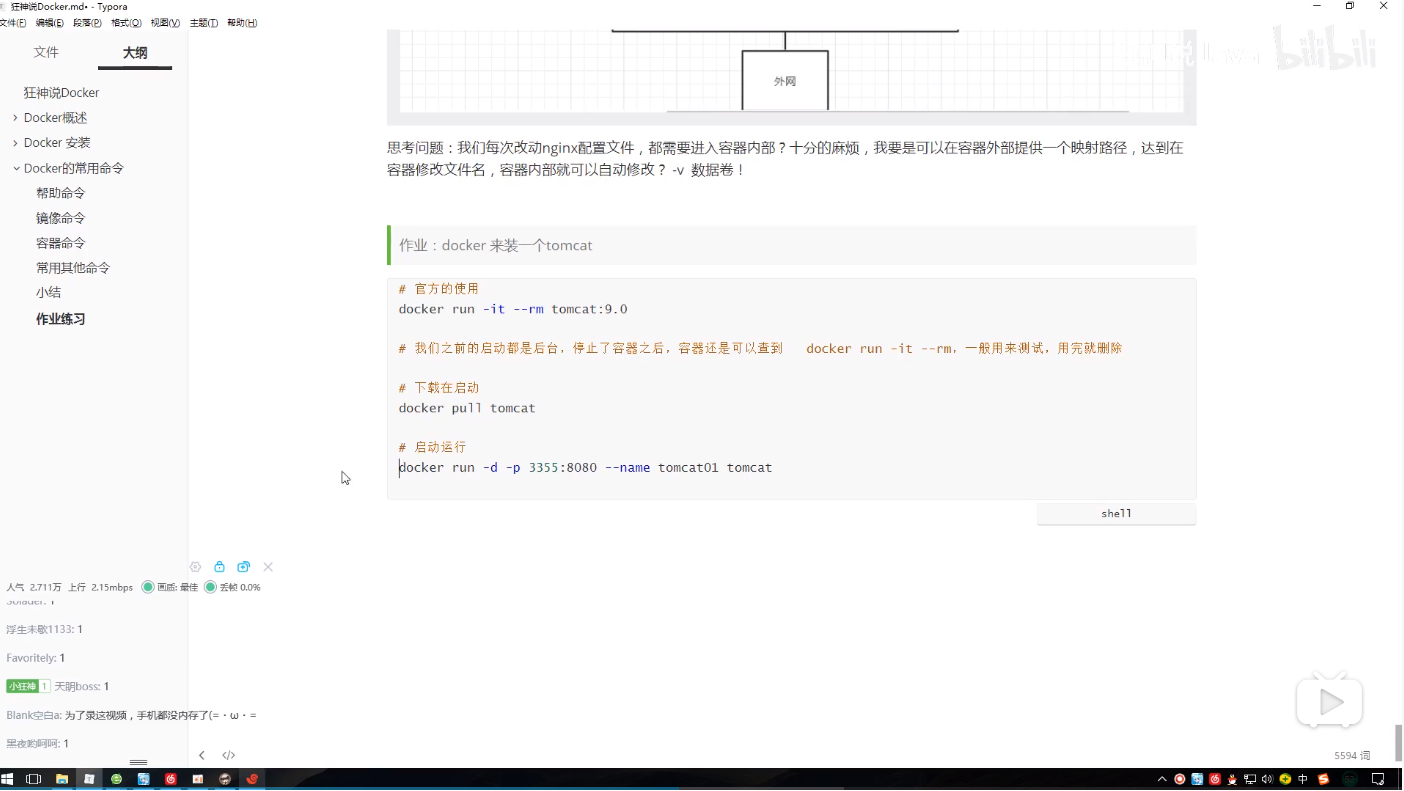Viewport: 1404px width, 791px height.
Task: Jump to 容器命令 in outline
Action: click(x=61, y=243)
